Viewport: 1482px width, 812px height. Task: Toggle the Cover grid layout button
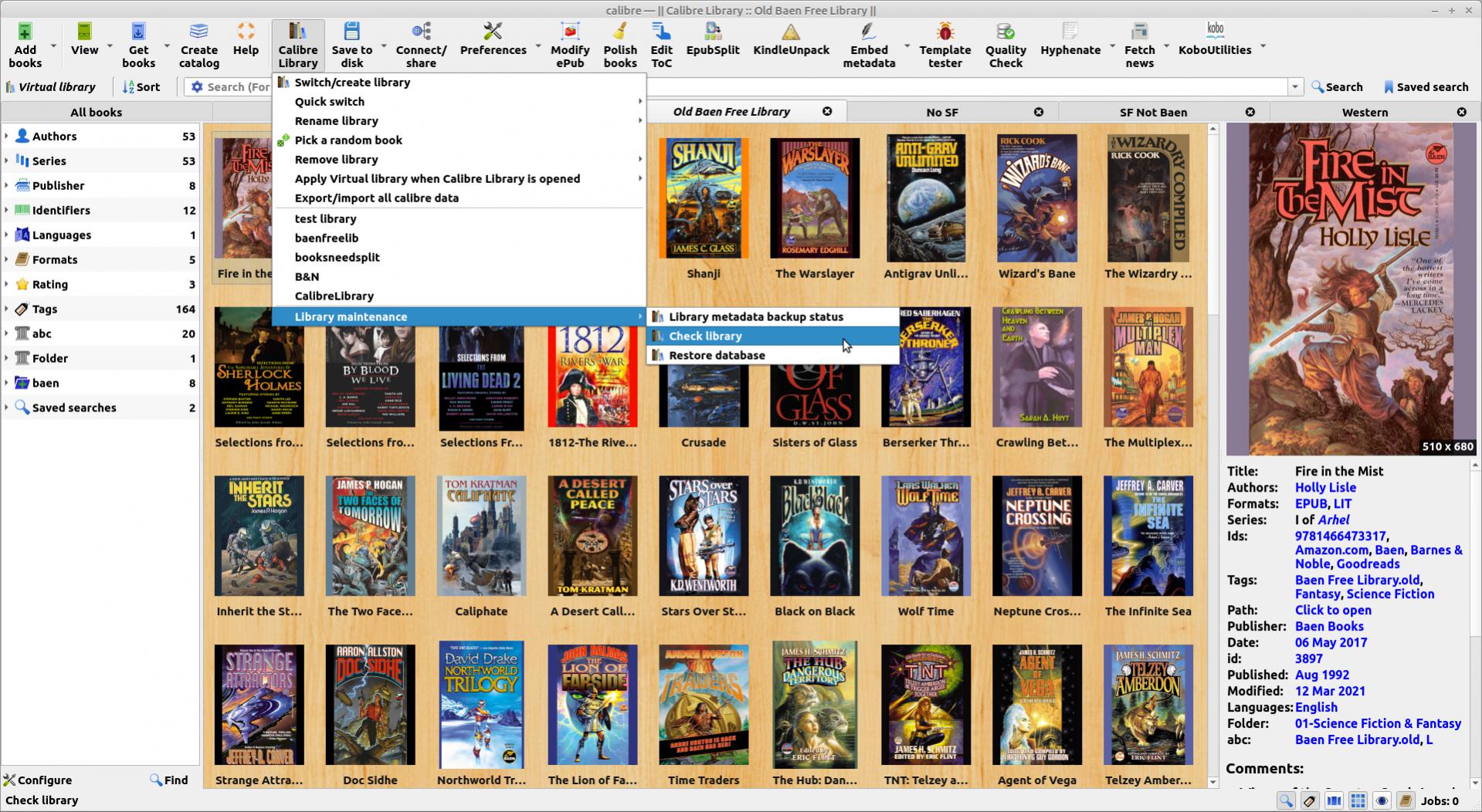point(1358,800)
